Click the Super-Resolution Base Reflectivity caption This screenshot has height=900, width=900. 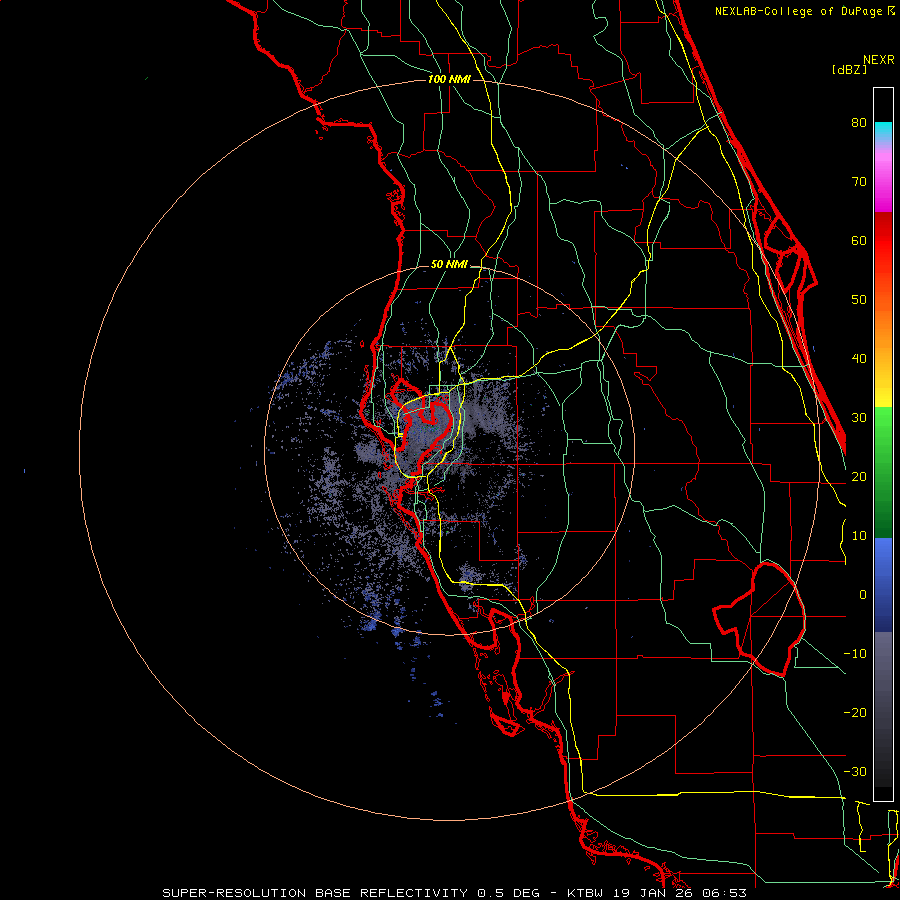click(454, 893)
